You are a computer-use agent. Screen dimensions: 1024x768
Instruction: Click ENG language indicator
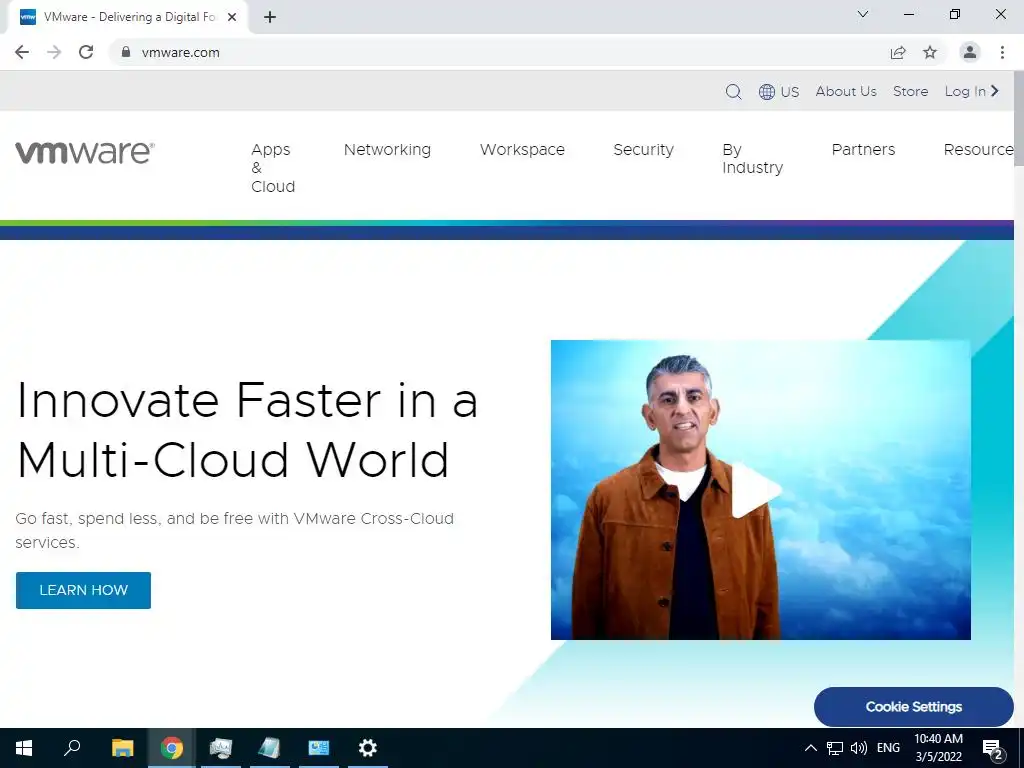[888, 748]
